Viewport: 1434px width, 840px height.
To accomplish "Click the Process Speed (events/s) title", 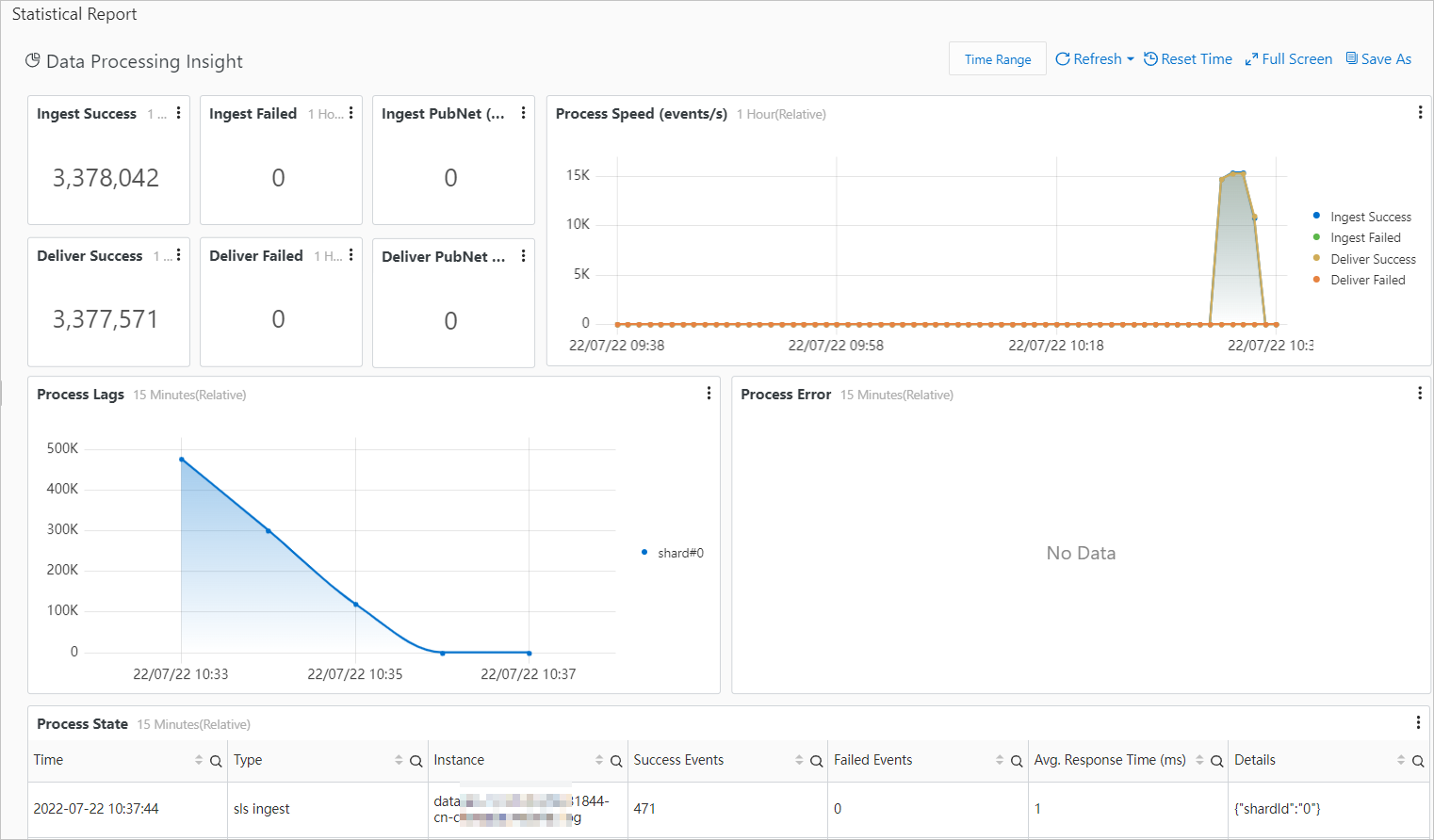I will coord(642,114).
